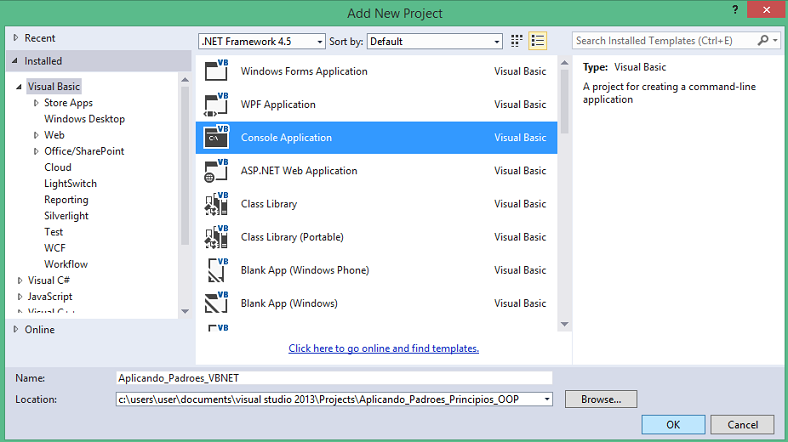
Task: Click the Windows Forms Application template name
Action: (x=304, y=71)
